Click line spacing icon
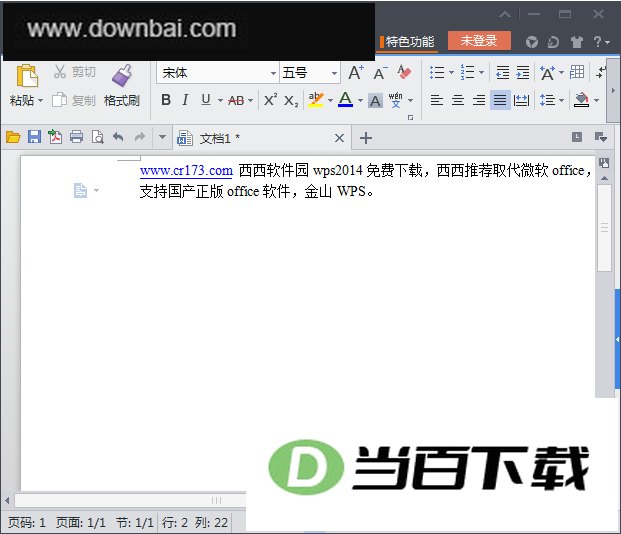This screenshot has width=621, height=534. (x=547, y=100)
